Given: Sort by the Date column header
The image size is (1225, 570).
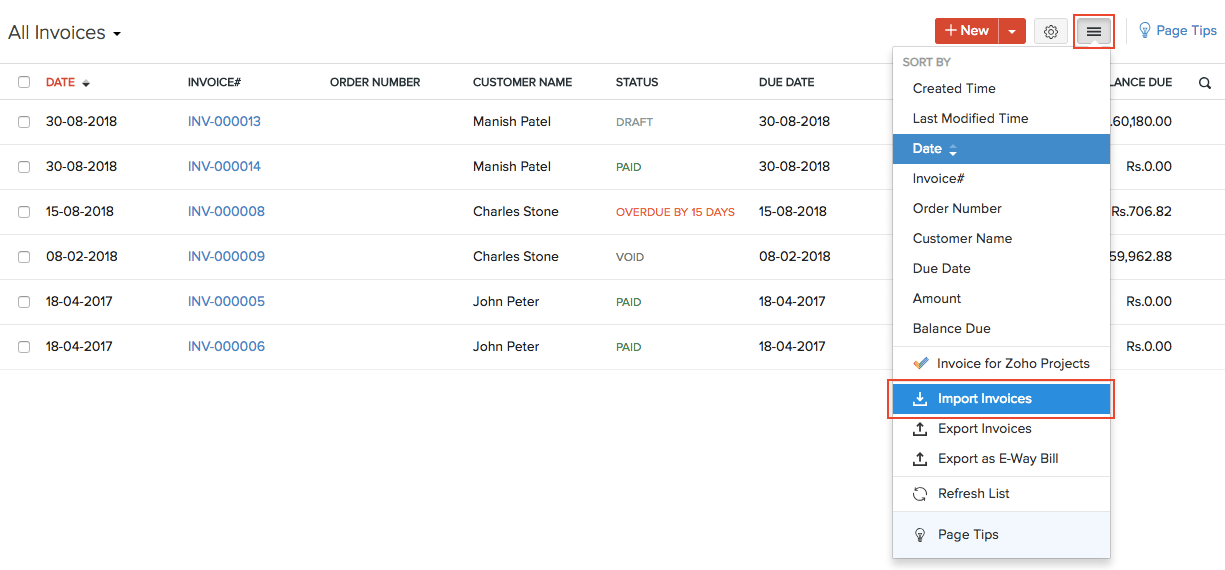Looking at the screenshot, I should tap(61, 82).
